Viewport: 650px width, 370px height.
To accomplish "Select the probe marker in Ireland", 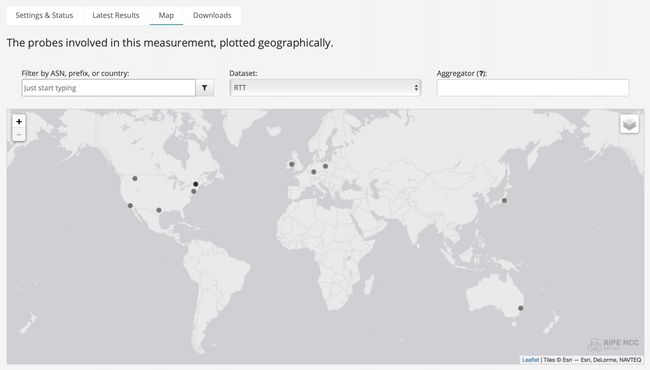I will 292,164.
